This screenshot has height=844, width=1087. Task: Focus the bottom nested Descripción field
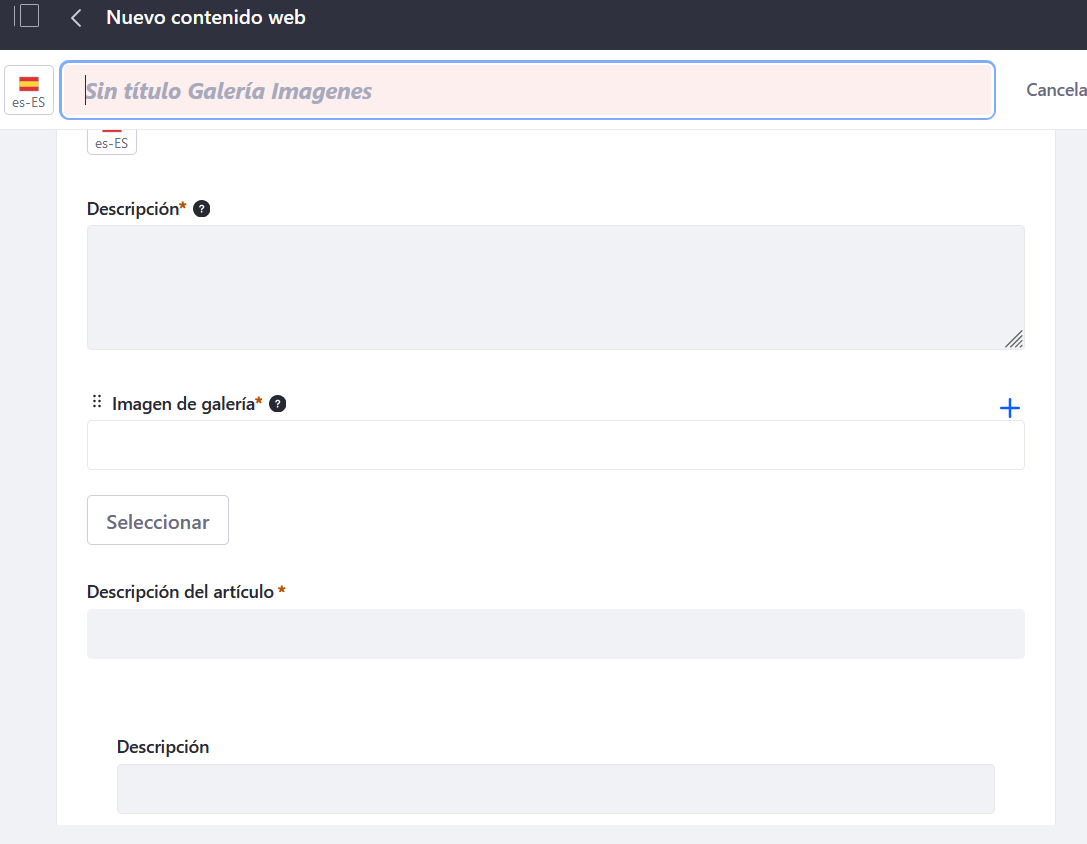pos(555,789)
